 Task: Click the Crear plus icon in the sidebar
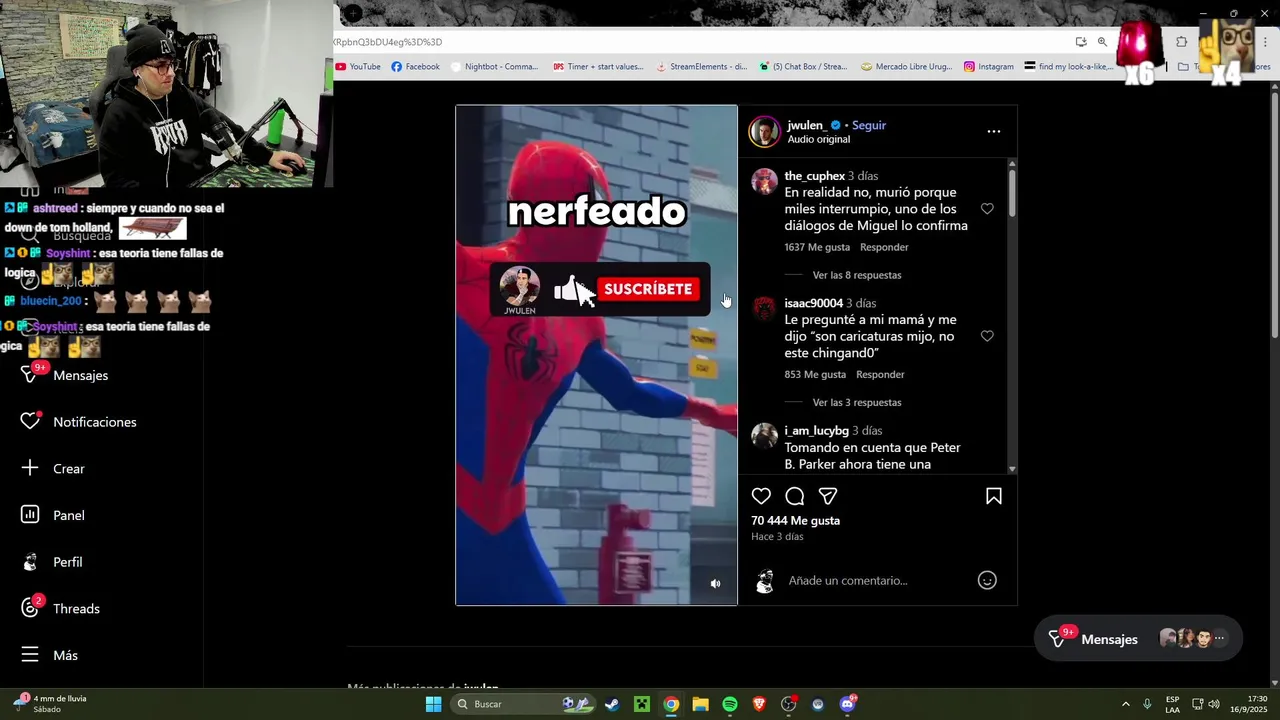coord(30,468)
